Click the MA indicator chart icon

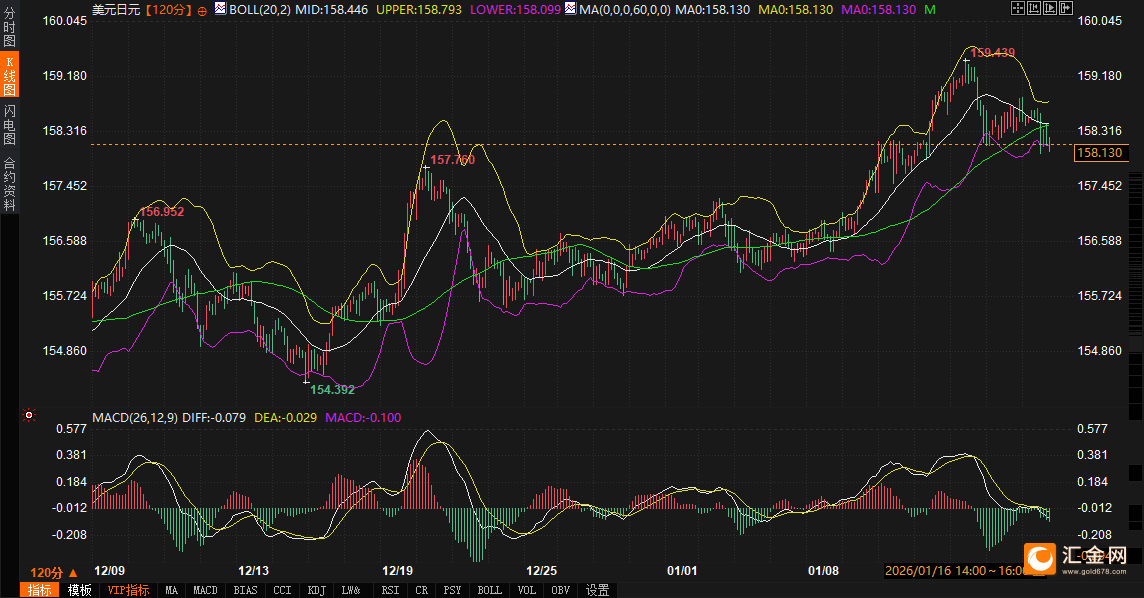pyautogui.click(x=569, y=9)
